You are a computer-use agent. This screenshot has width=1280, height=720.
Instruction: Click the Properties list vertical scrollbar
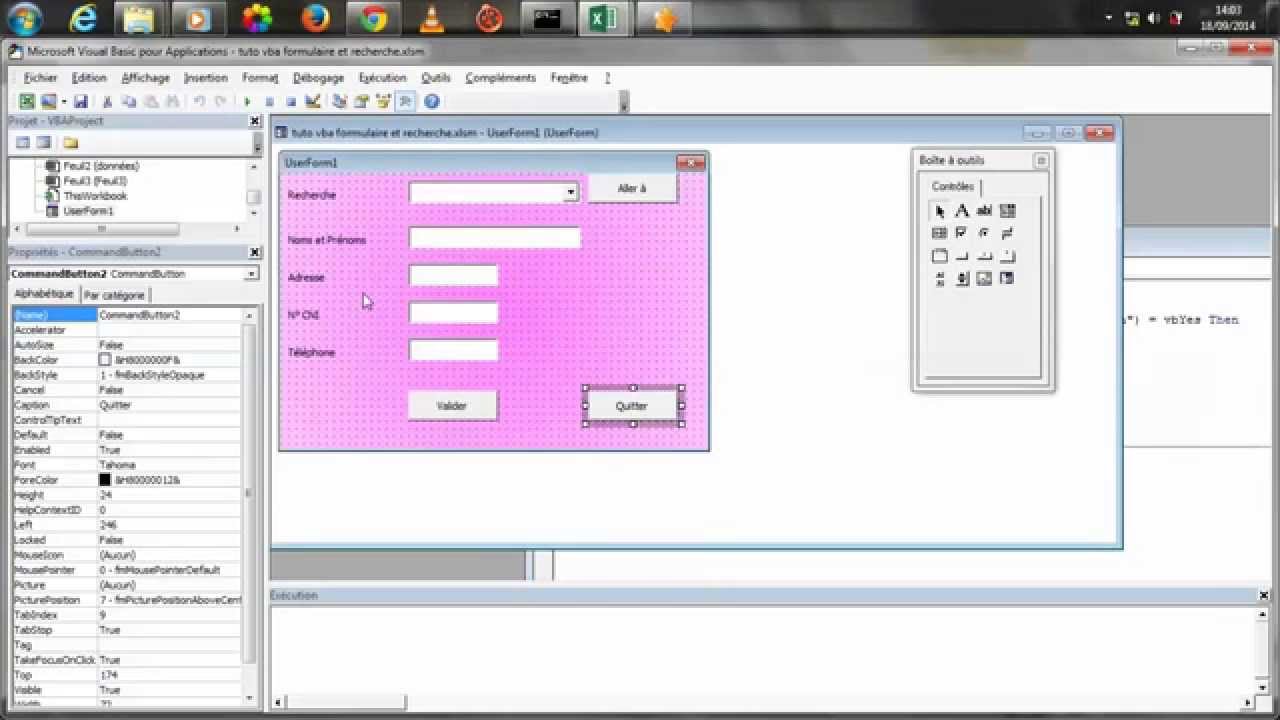pos(250,505)
